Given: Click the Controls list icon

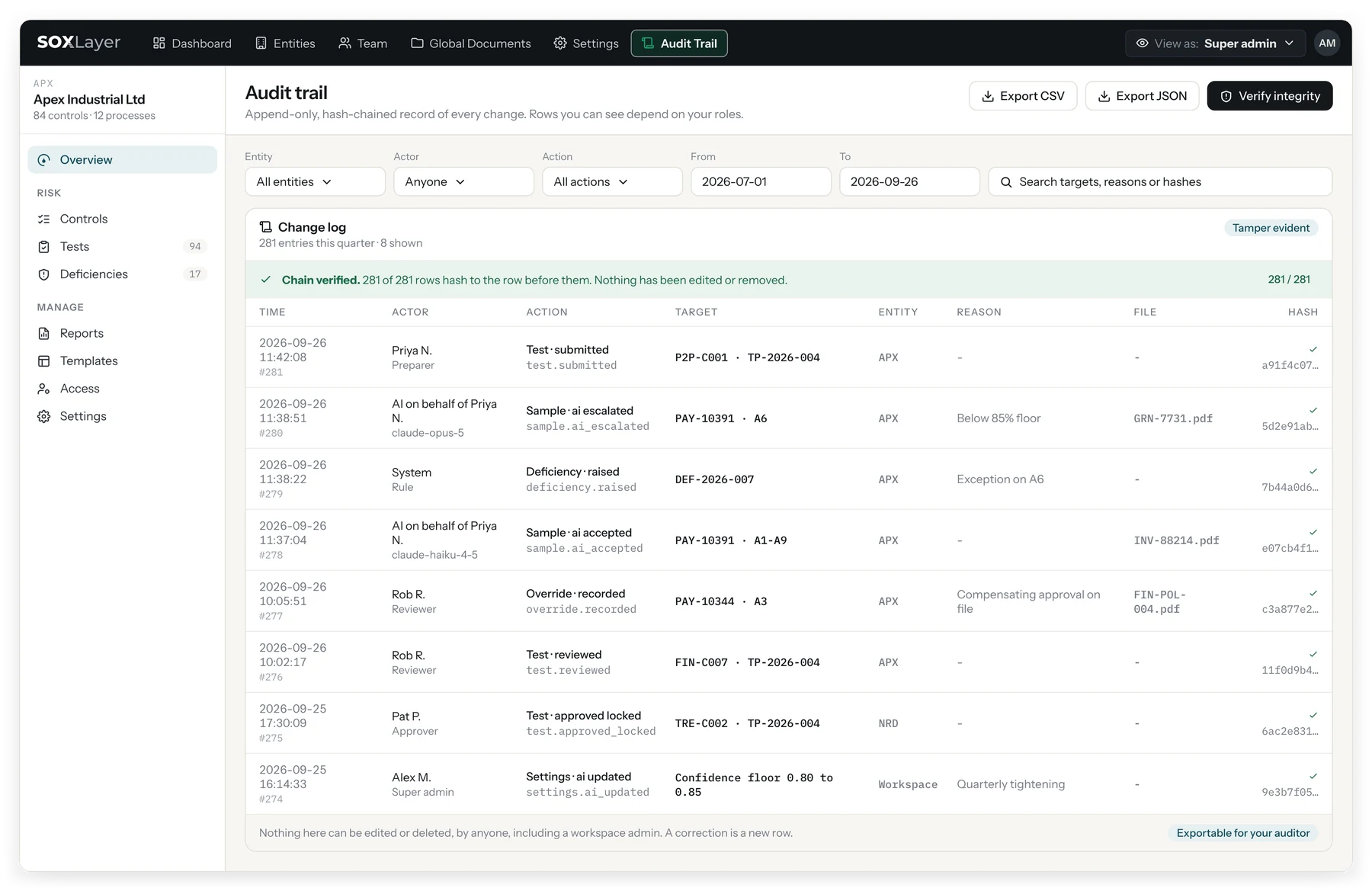Looking at the screenshot, I should tap(44, 219).
